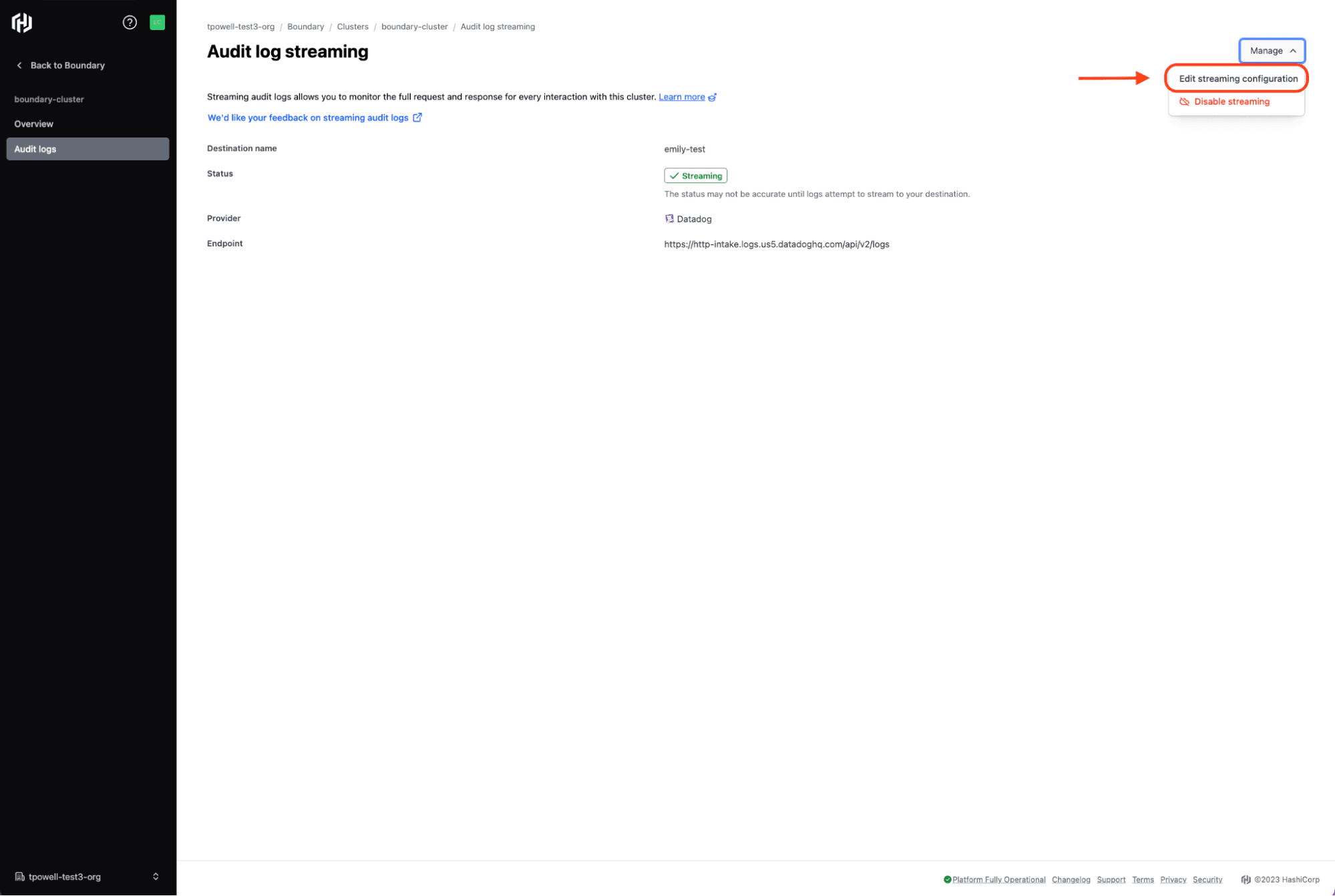
Task: Click the green platform status icon
Action: click(x=947, y=879)
